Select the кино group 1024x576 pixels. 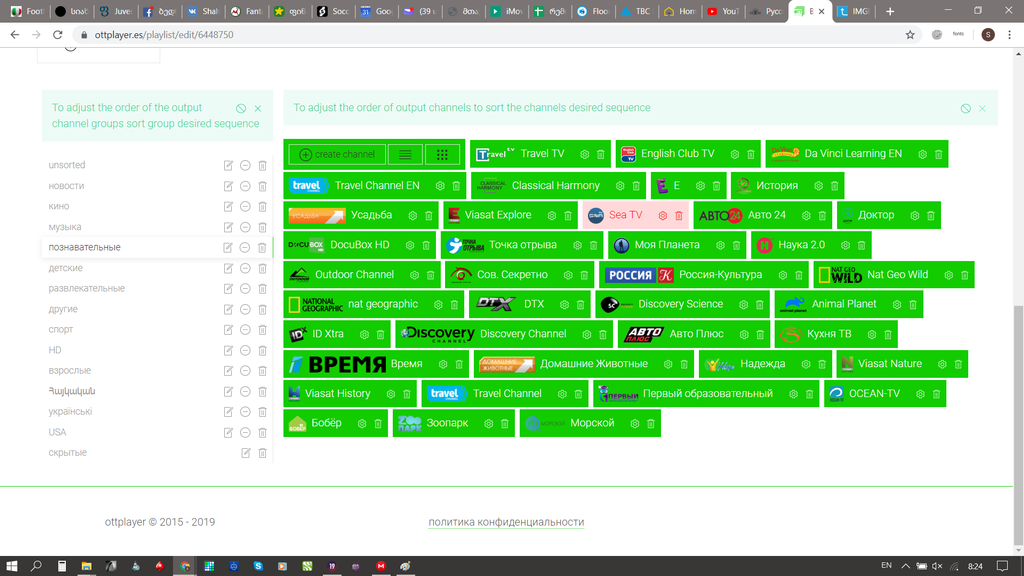59,206
